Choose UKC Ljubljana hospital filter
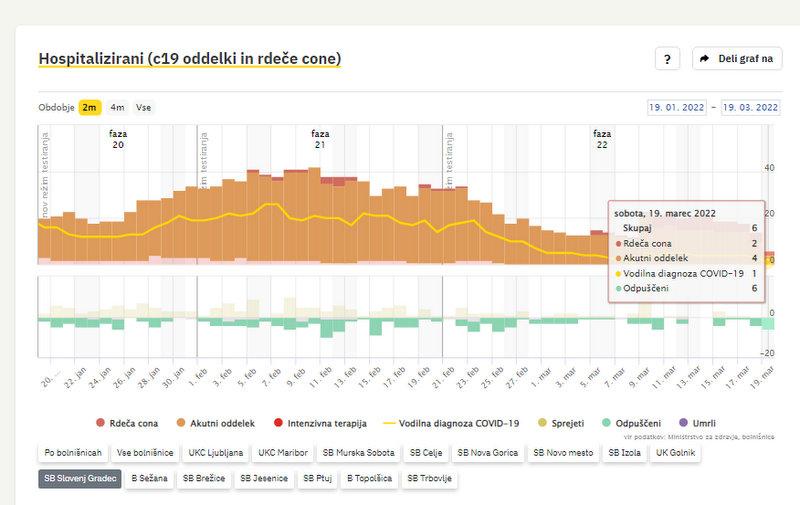The image size is (800, 505). (214, 453)
